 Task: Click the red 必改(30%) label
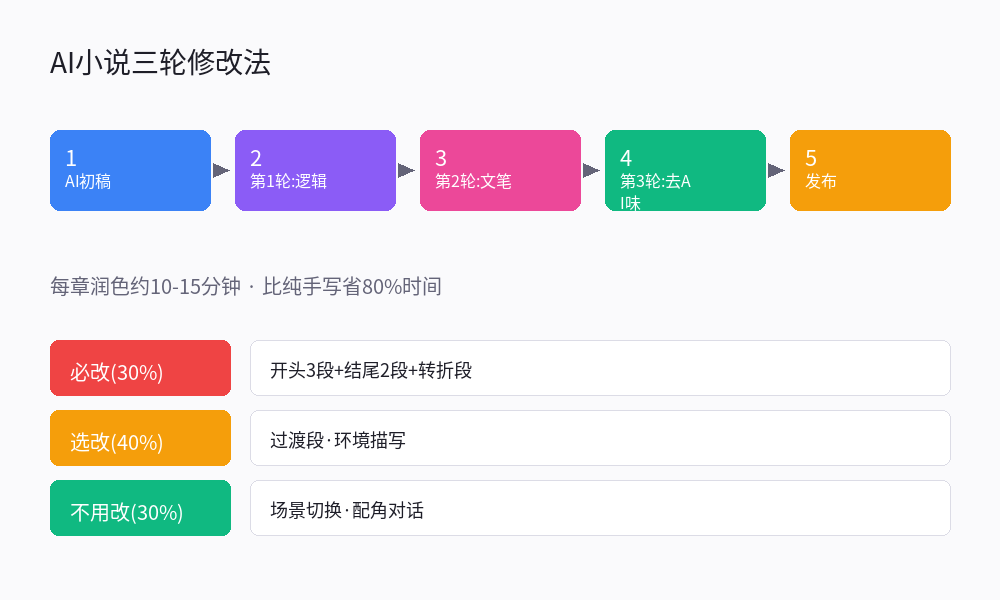tap(140, 368)
